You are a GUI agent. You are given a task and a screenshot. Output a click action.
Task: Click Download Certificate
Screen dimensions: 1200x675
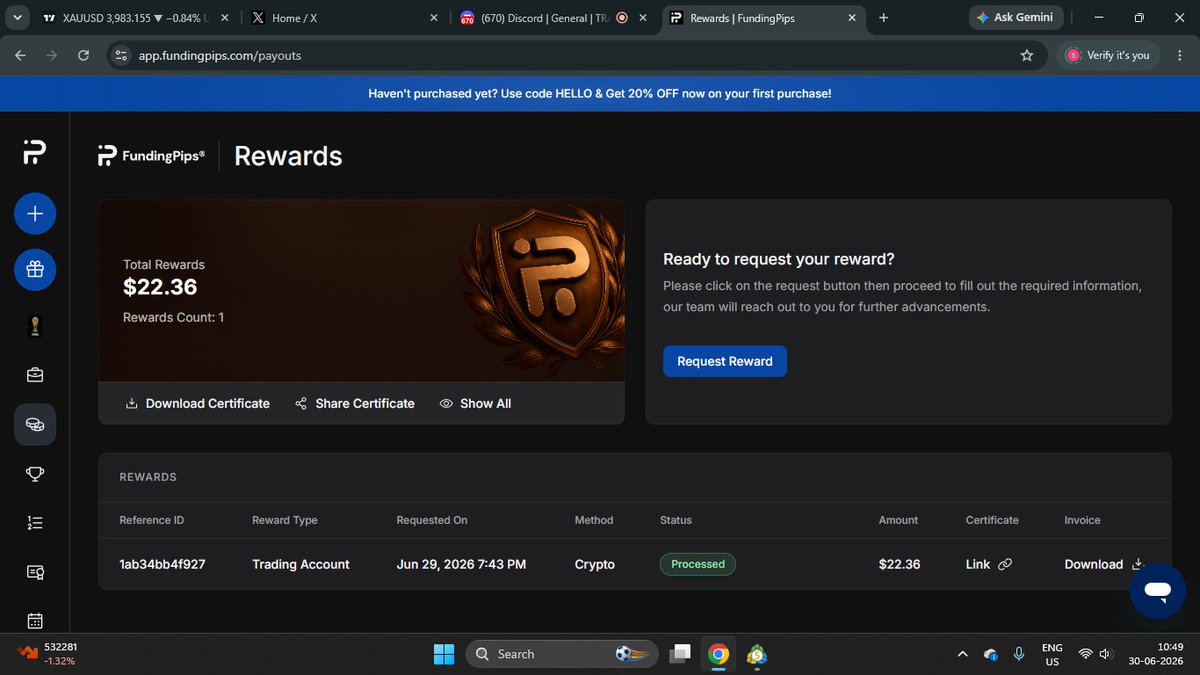(198, 403)
